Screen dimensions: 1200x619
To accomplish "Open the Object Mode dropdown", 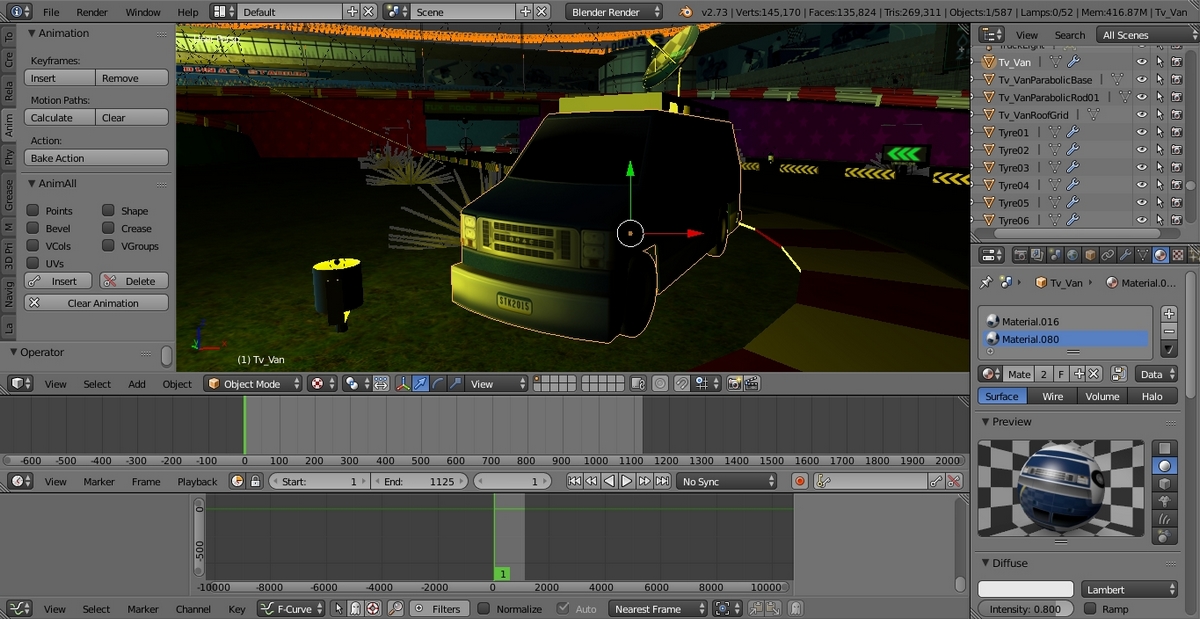I will coord(253,384).
